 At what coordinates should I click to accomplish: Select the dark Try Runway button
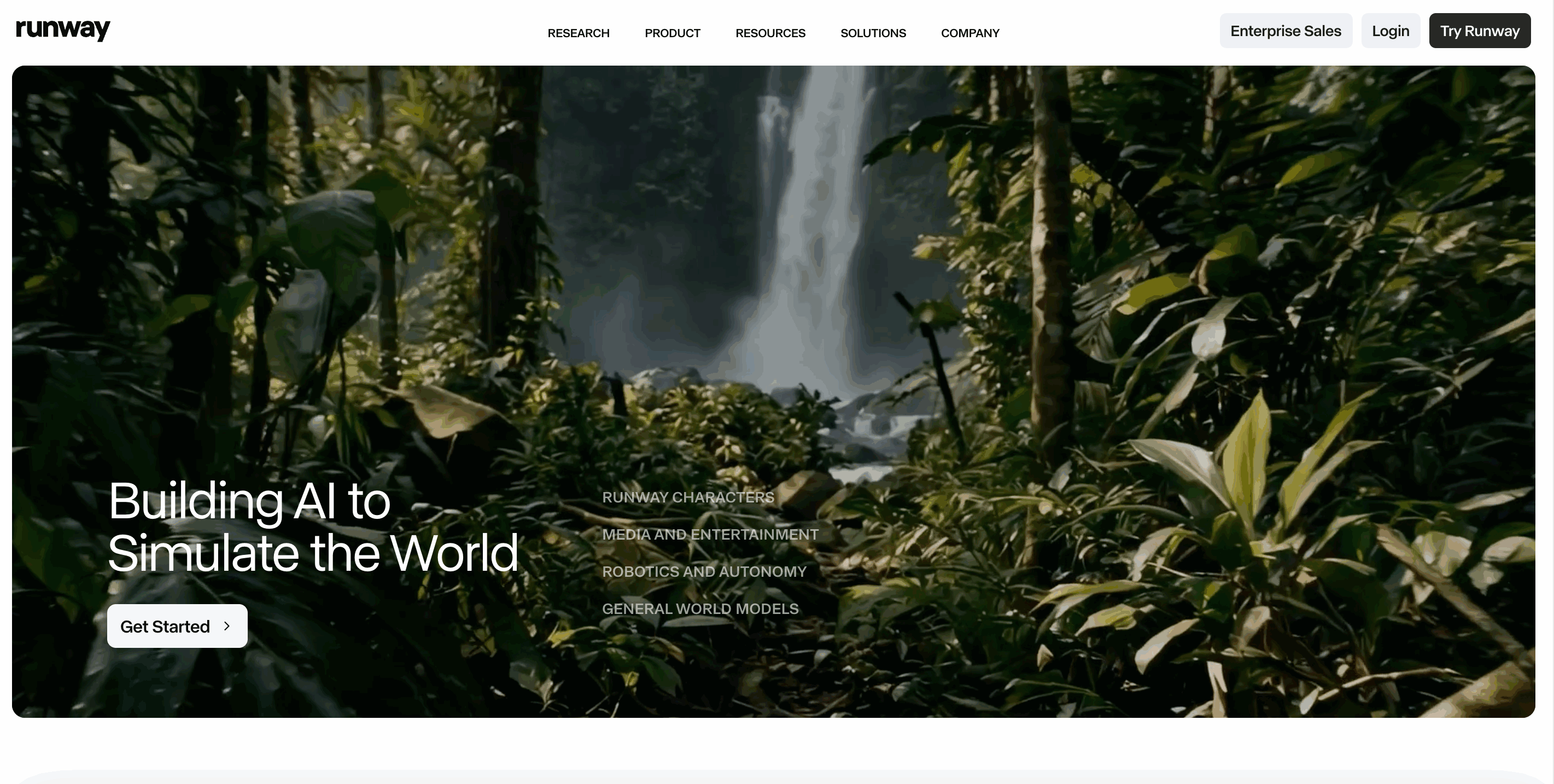tap(1479, 31)
